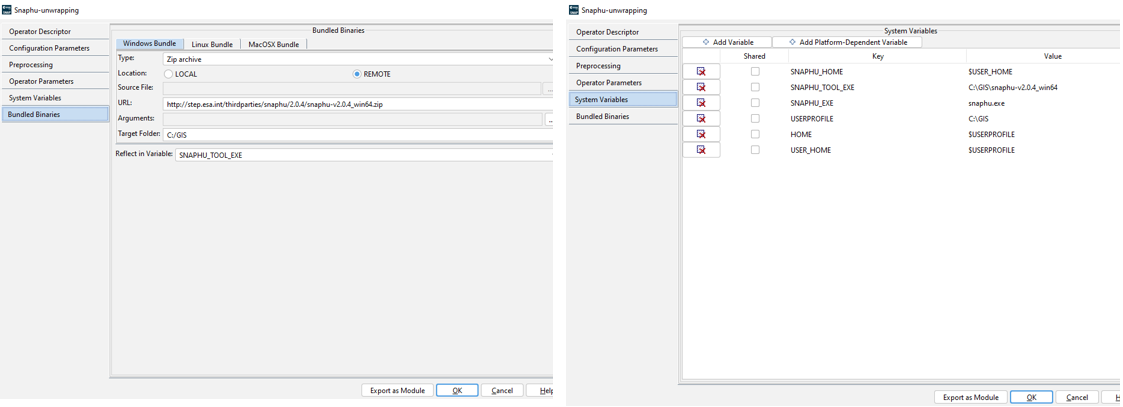Screen dimensions: 1123x407
Task: Click the left window's Snaphu-unwrapping title icon
Action: pyautogui.click(x=8, y=10)
